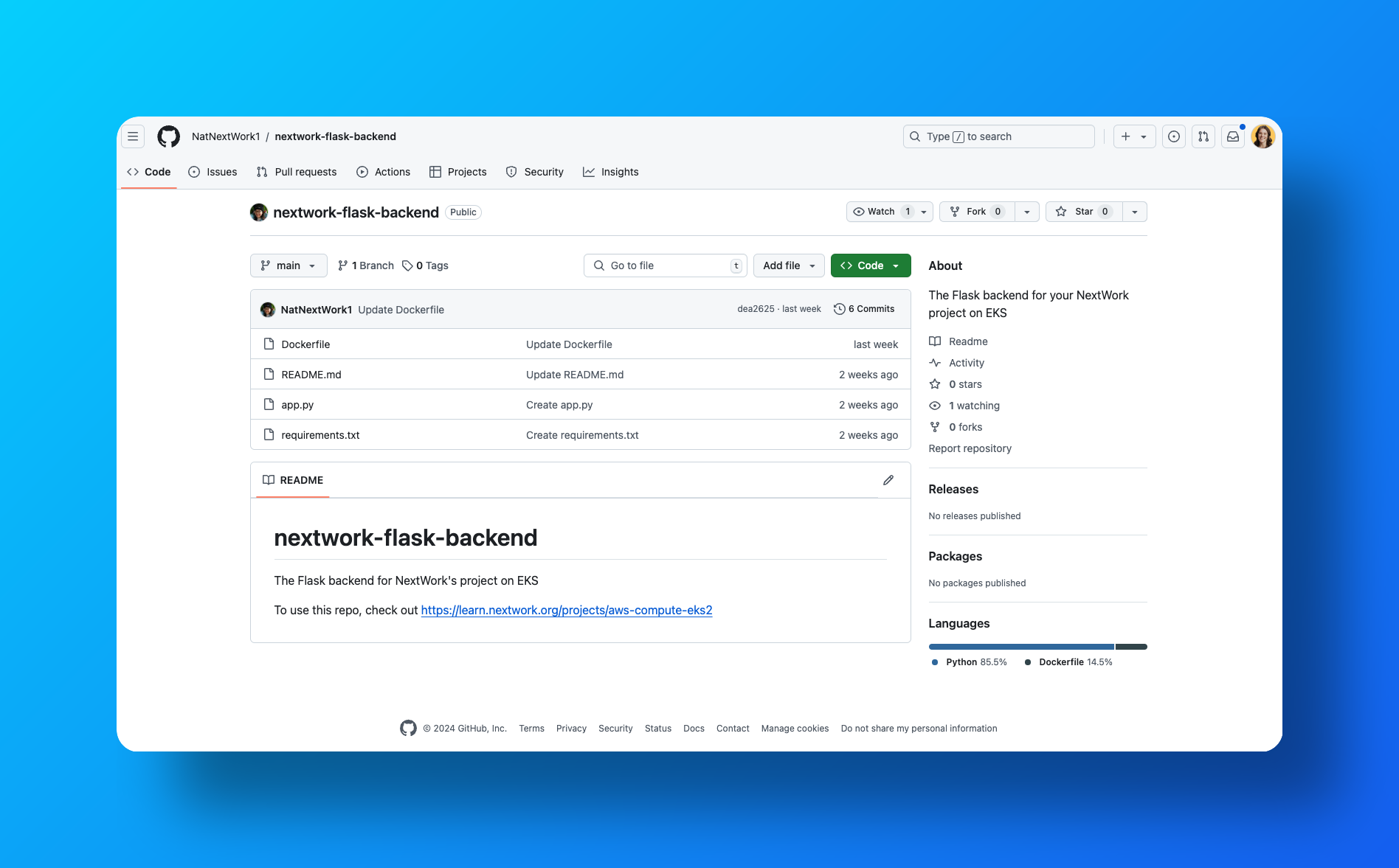Click the plus create-new icon

click(x=1126, y=136)
